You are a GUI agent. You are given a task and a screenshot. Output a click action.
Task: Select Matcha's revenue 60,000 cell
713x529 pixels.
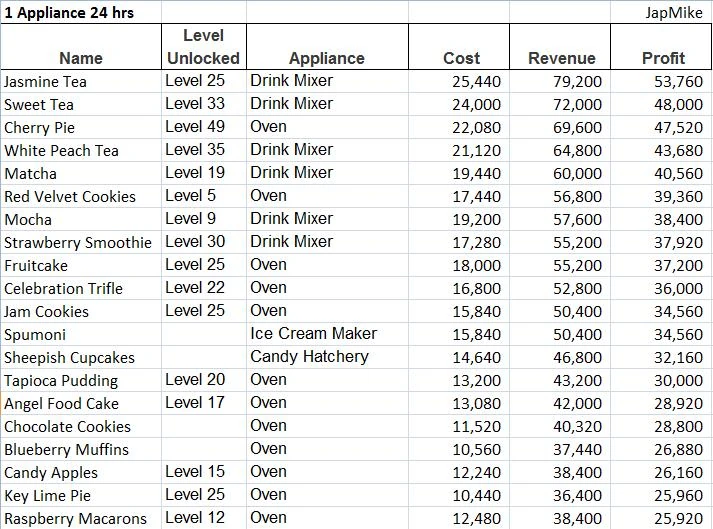(560, 173)
